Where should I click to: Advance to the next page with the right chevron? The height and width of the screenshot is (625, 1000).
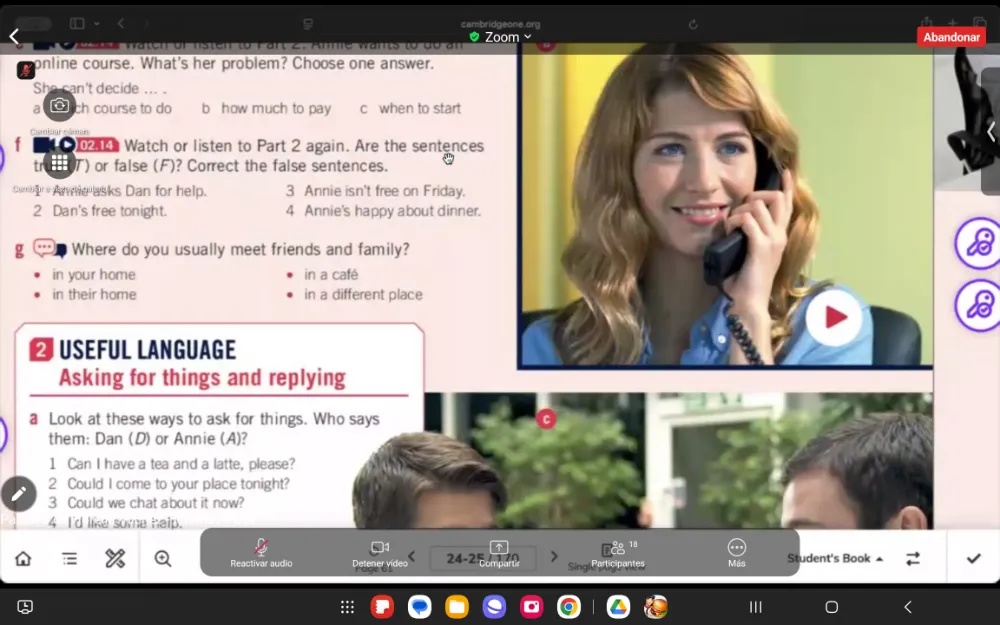(x=555, y=558)
